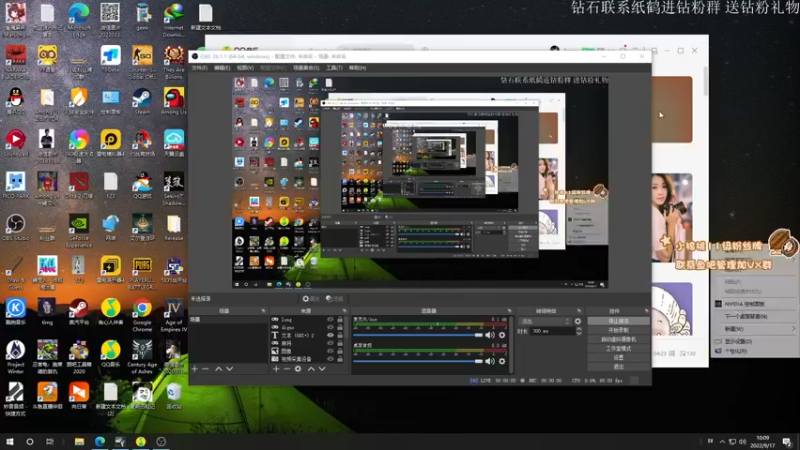This screenshot has height=450, width=800.
Task: Open the 淡出 transition dropdown
Action: pos(544,321)
